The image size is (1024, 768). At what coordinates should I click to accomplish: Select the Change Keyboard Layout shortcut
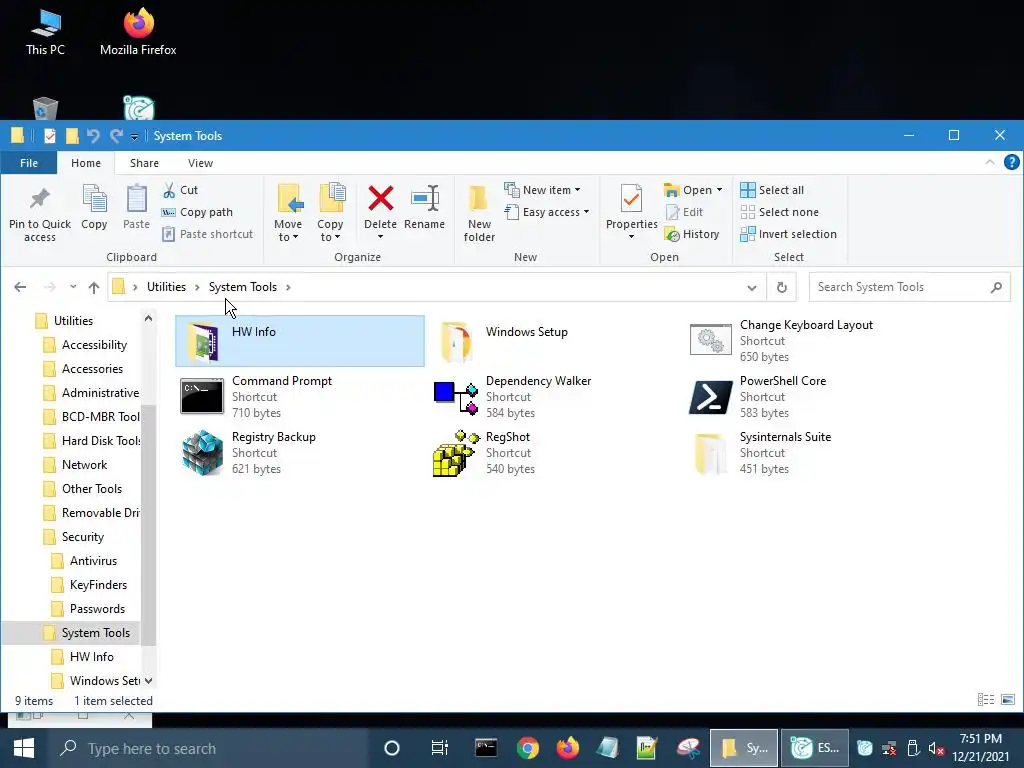pos(807,340)
